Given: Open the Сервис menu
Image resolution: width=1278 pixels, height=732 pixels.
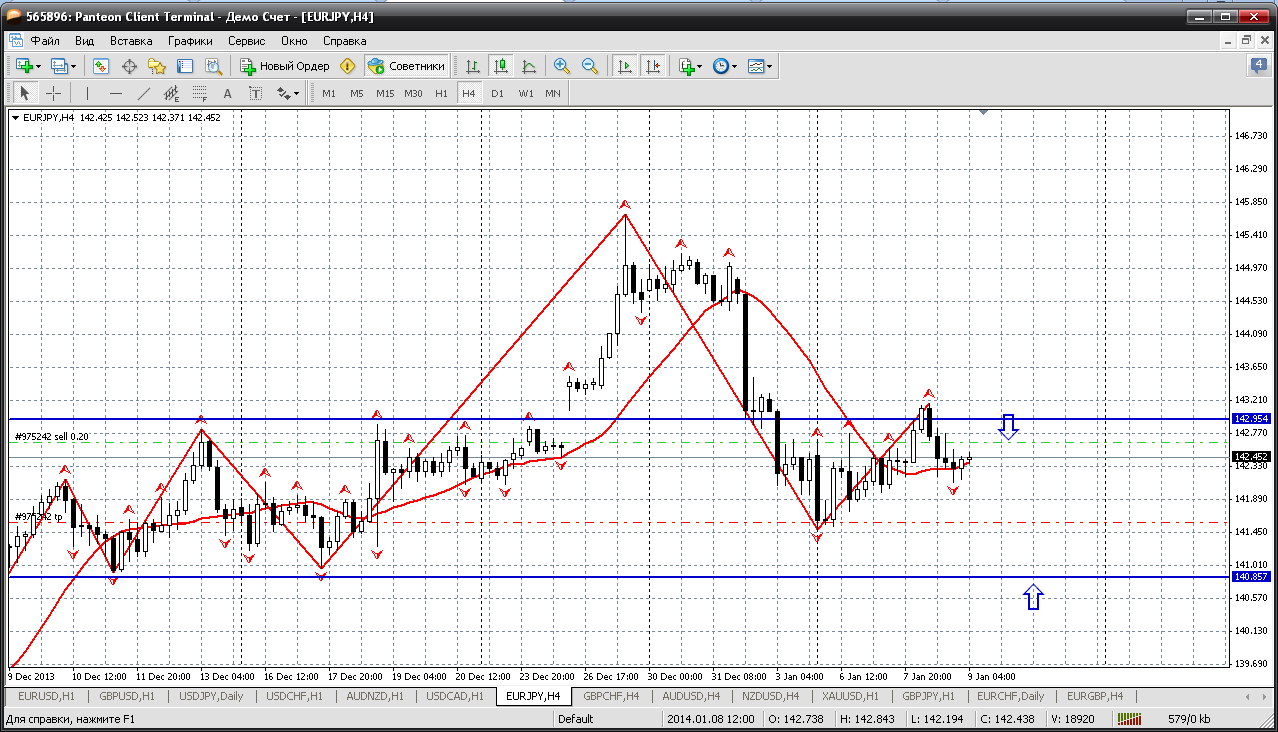Looking at the screenshot, I should pos(246,41).
